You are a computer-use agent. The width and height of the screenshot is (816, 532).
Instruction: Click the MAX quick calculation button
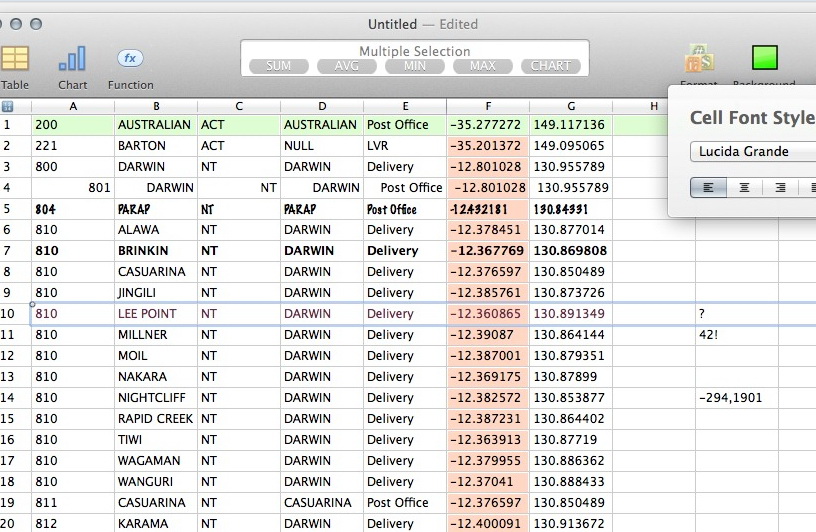click(x=483, y=66)
